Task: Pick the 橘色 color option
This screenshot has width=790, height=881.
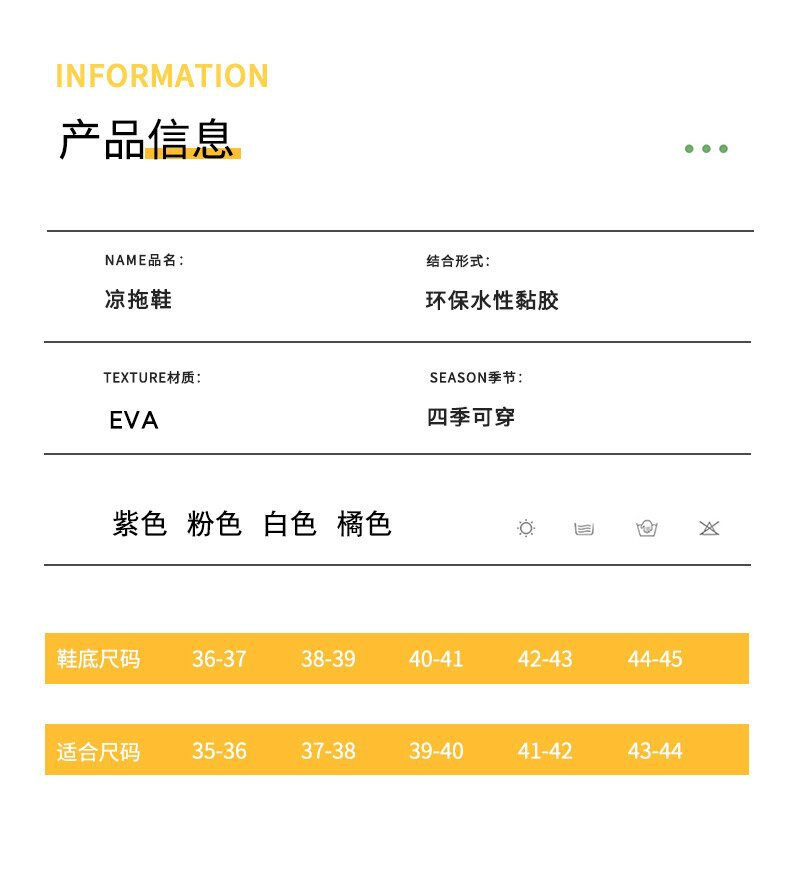Action: 364,524
